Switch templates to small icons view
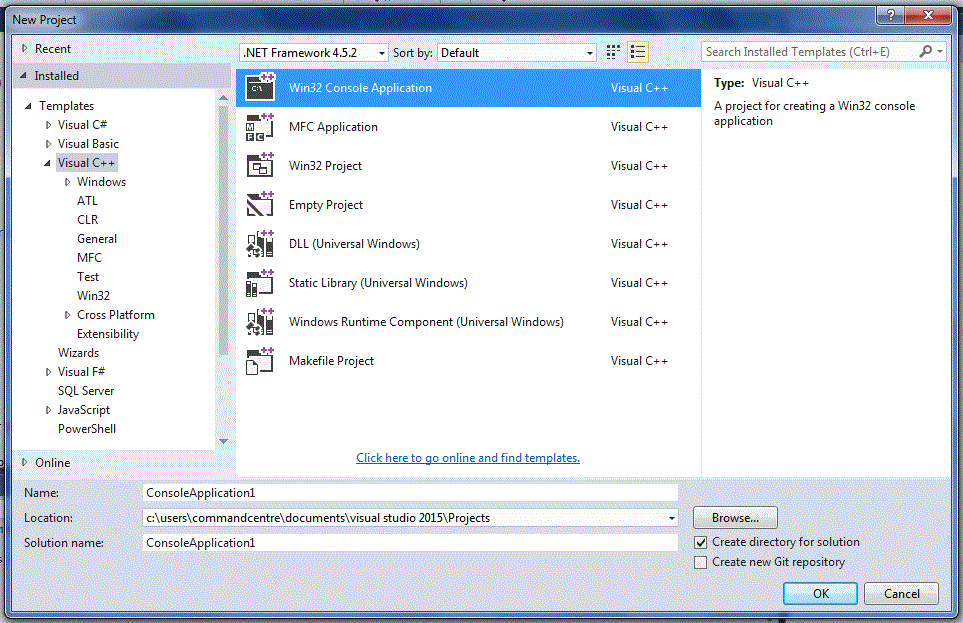Screen dimensions: 963x623 612,51
